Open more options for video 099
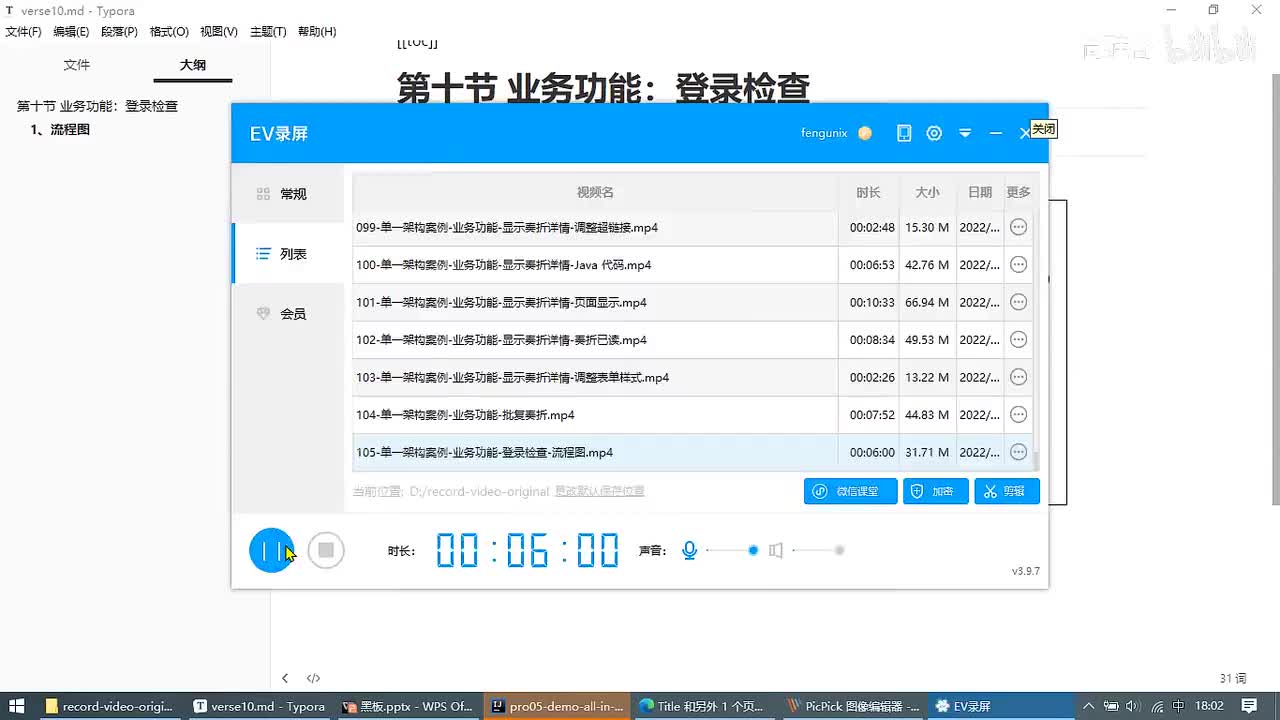 click(1018, 227)
